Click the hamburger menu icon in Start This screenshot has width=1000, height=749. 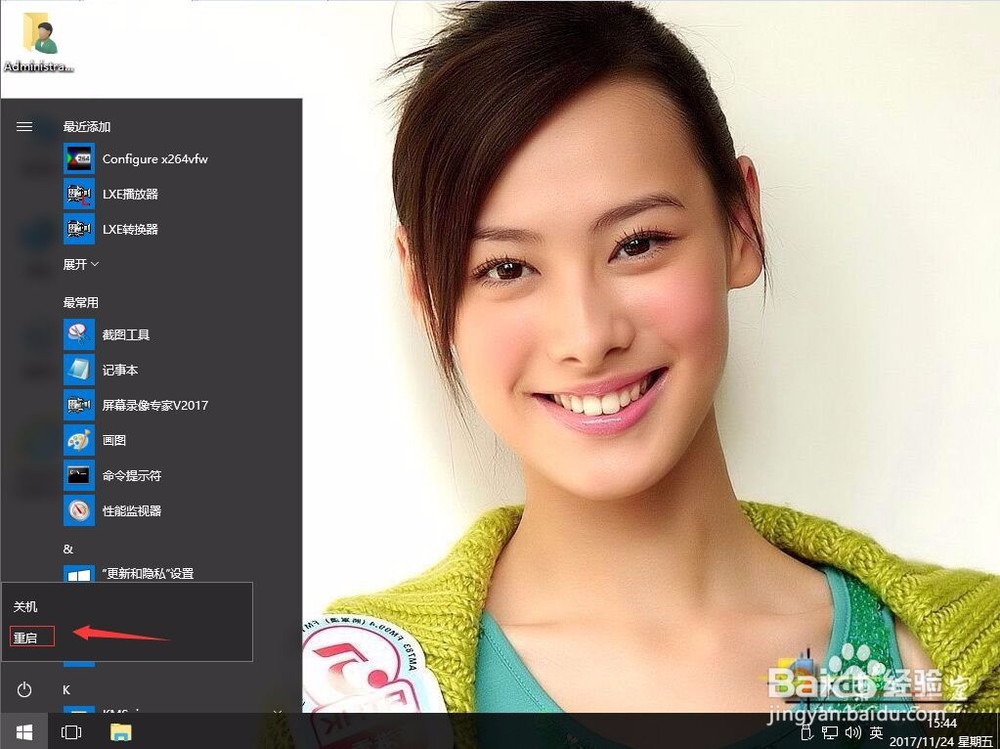24,126
